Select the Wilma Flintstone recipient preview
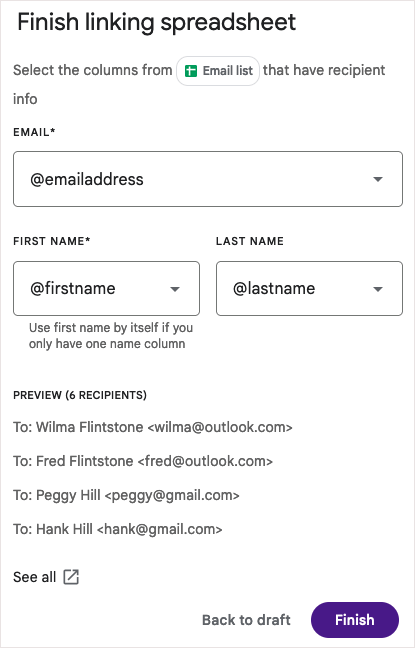 (153, 427)
